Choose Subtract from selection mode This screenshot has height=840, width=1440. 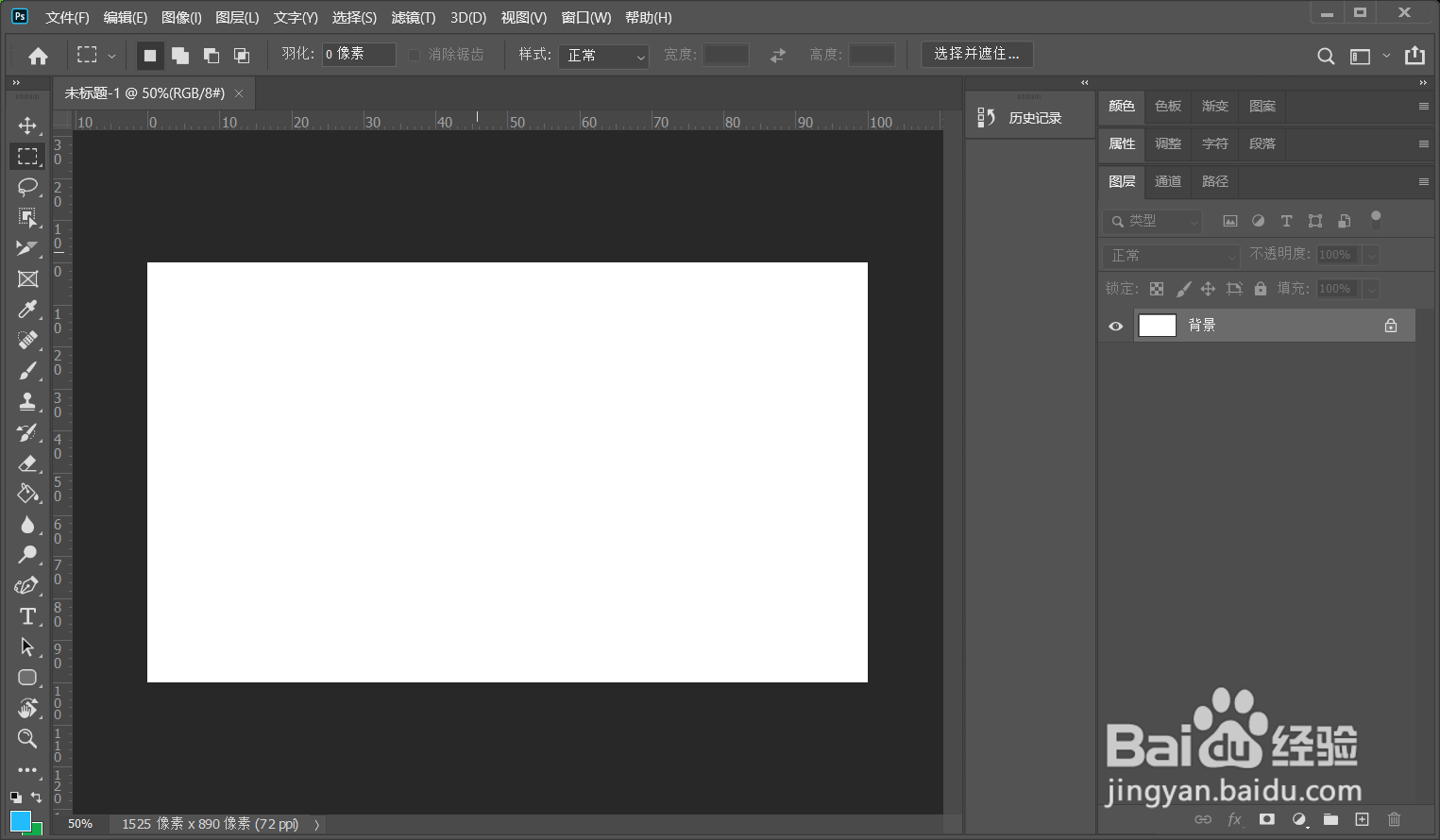pyautogui.click(x=211, y=56)
